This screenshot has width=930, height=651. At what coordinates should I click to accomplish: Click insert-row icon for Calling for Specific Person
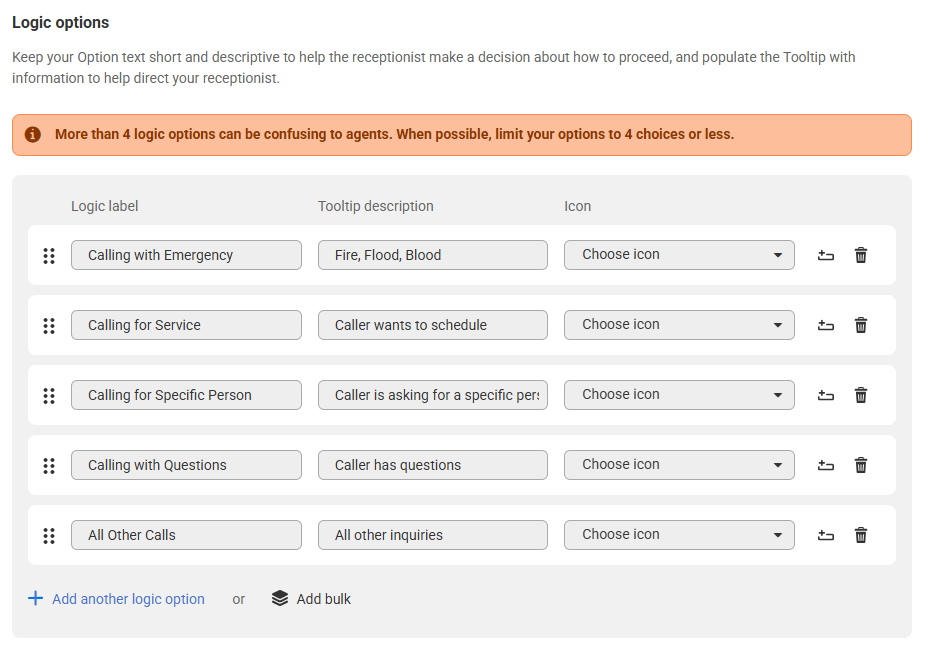click(826, 395)
